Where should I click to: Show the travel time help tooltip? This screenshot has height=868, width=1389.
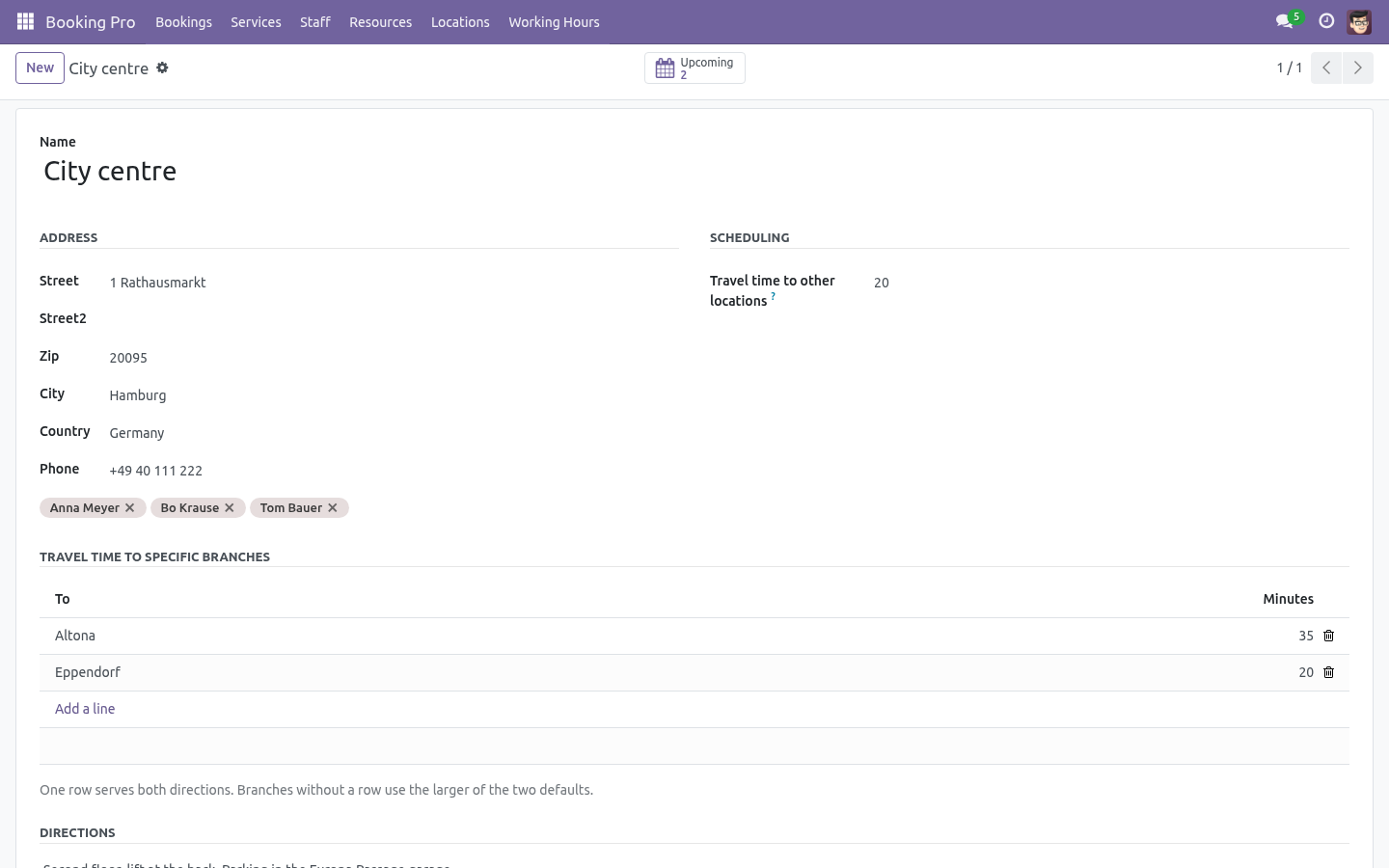(773, 296)
